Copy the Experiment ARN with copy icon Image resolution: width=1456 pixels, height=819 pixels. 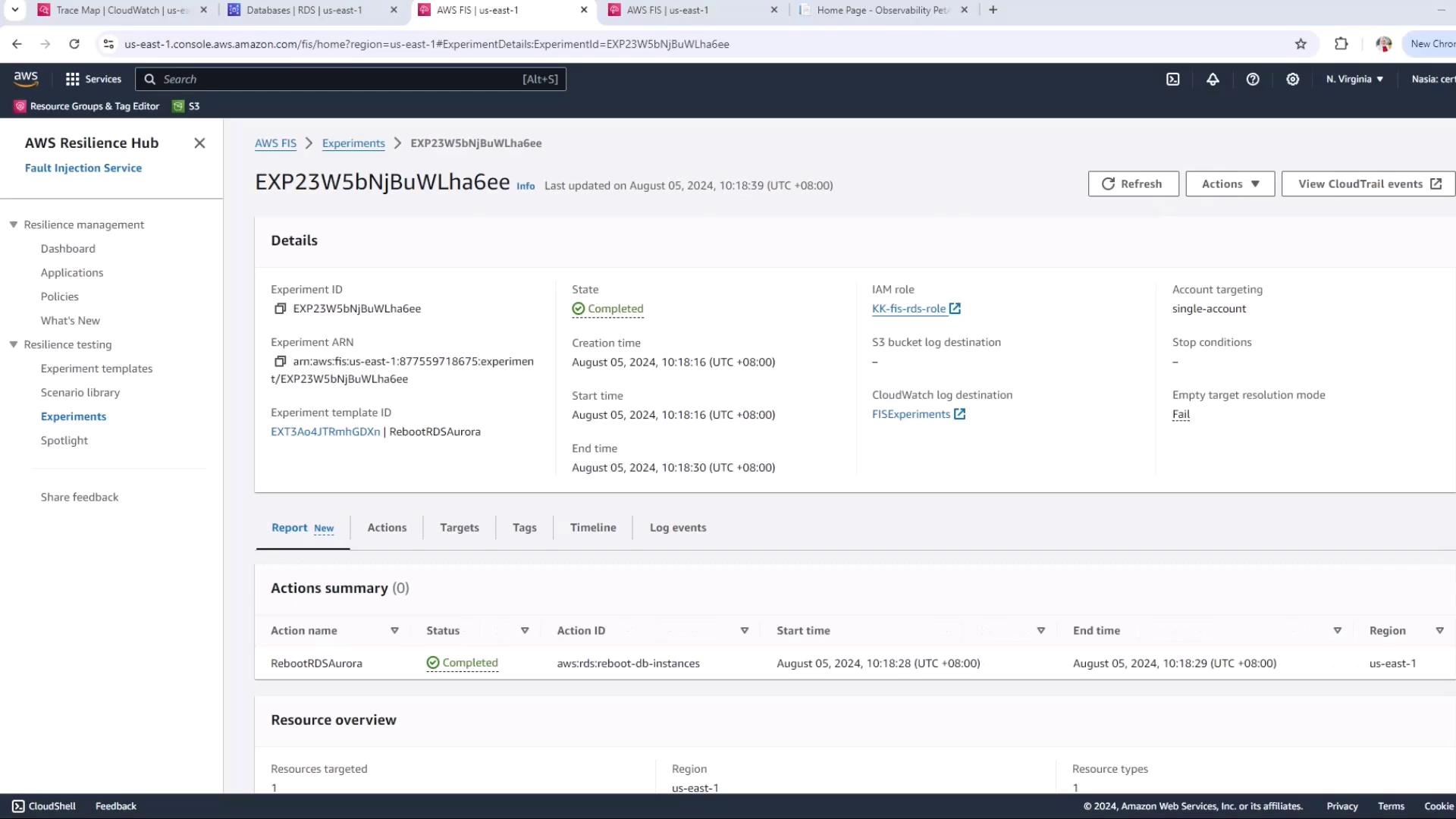click(x=280, y=362)
